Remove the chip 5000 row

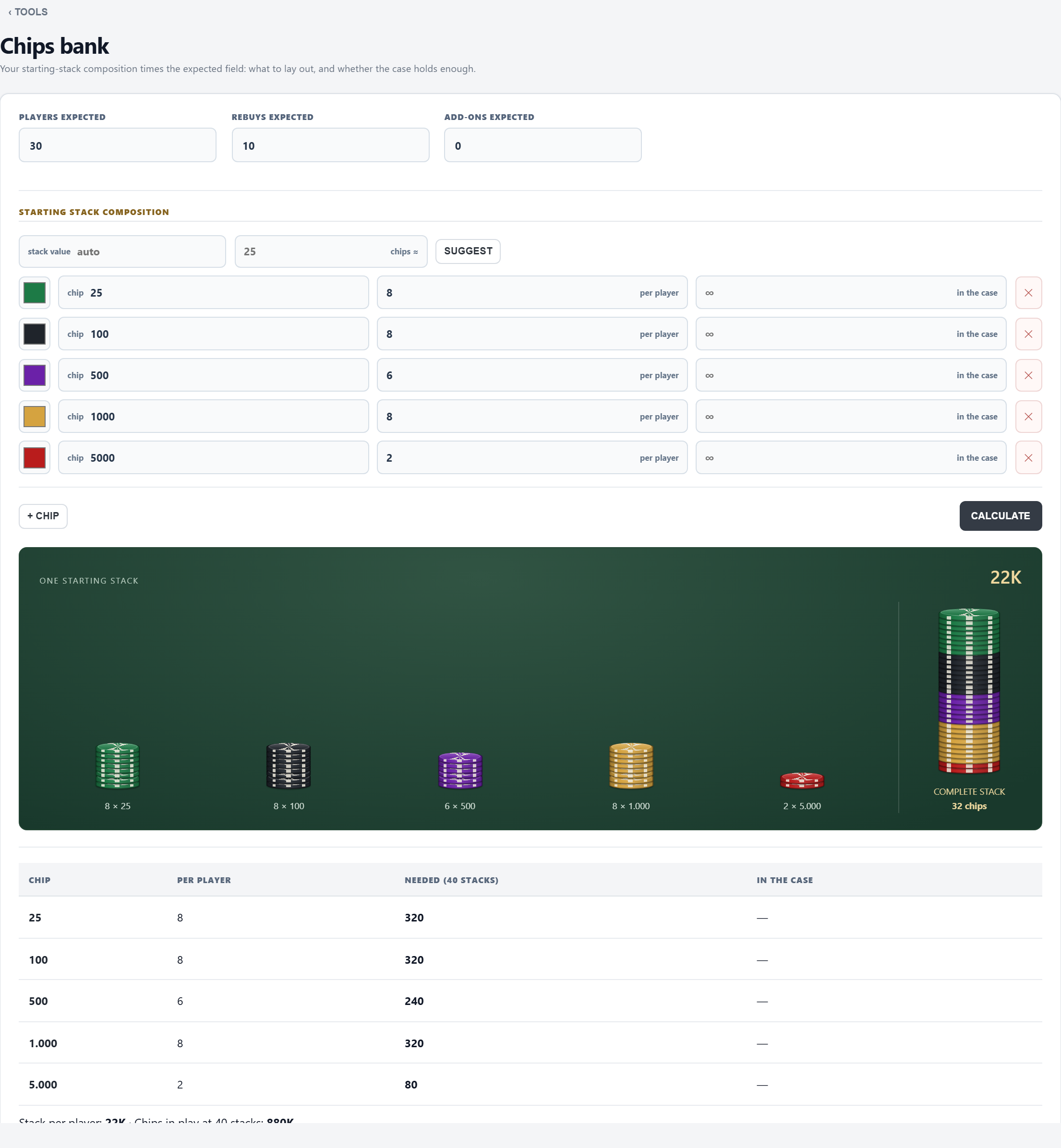pos(1028,458)
